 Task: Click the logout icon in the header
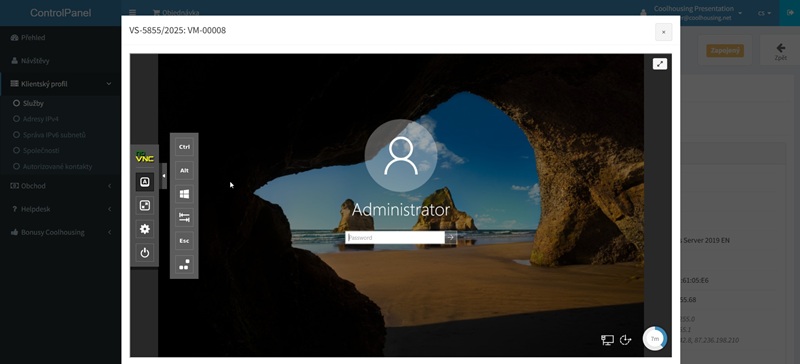click(x=790, y=13)
